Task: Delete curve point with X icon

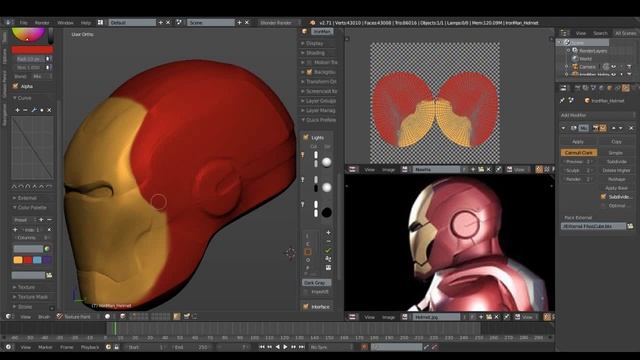Action: (x=49, y=110)
